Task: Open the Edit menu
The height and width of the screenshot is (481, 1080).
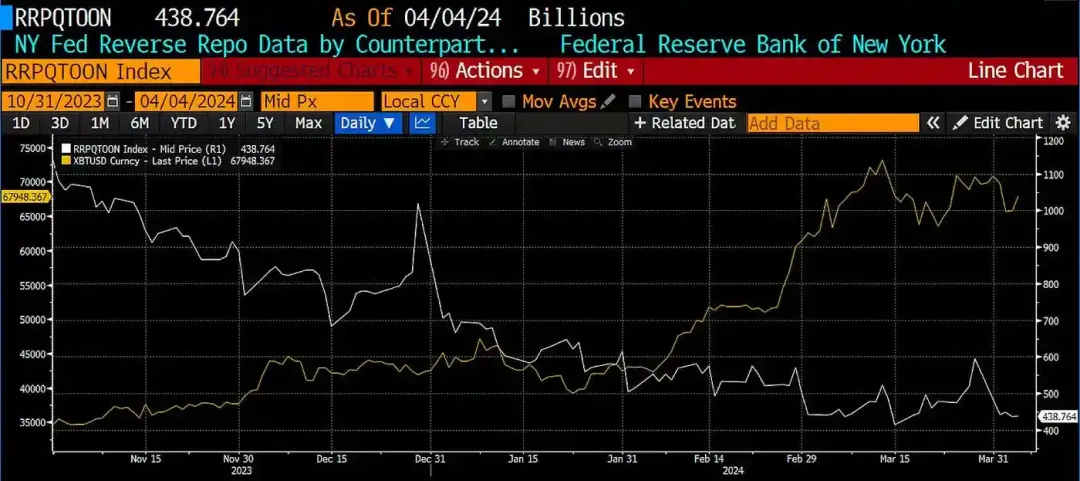Action: (596, 71)
